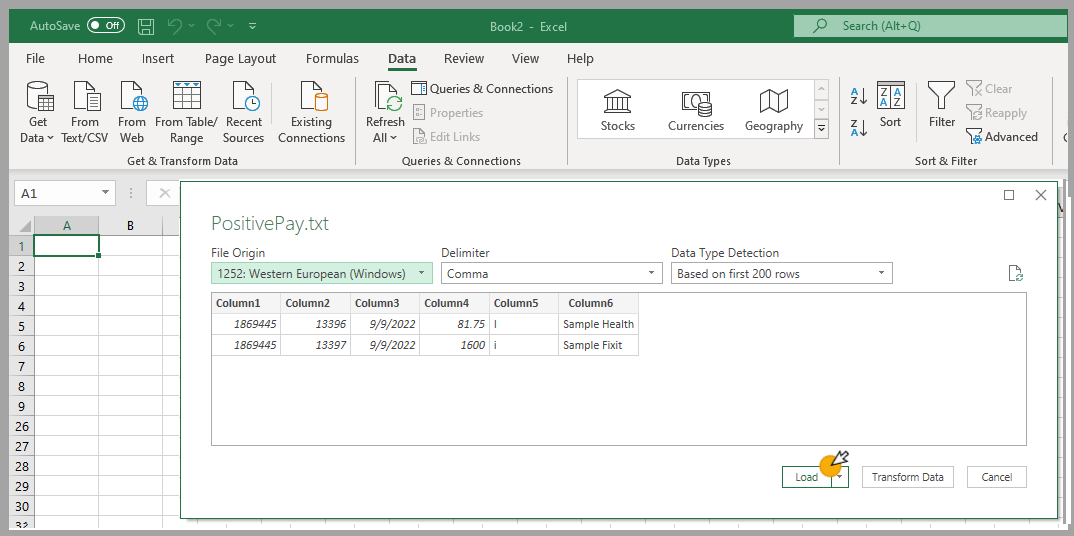Screen dimensions: 1074x536
Task: Click the 13397 preview cell
Action: [315, 346]
